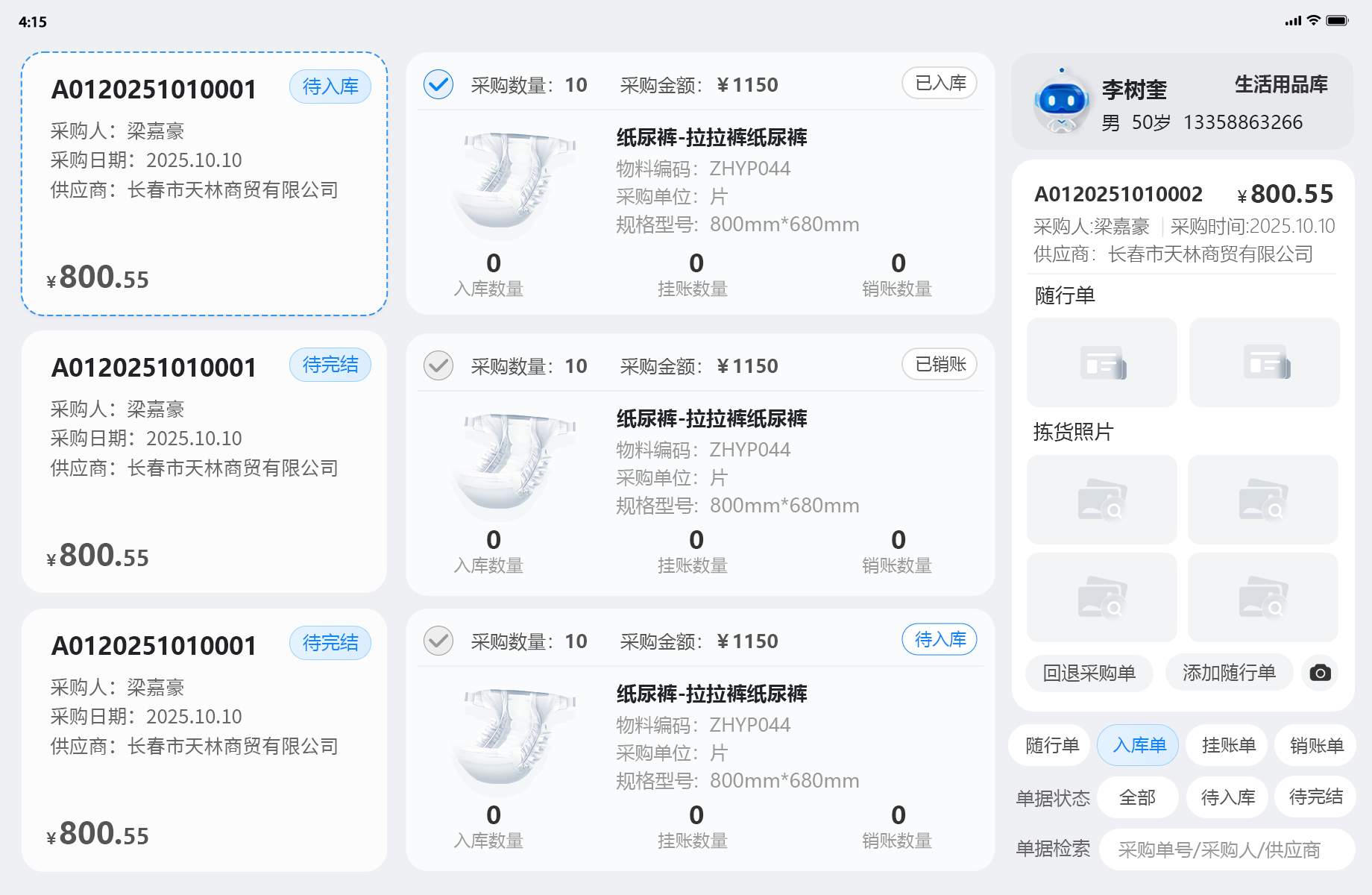This screenshot has width=1372, height=895.
Task: Open the top-right 拣货照片 photo placeholder
Action: click(x=1262, y=500)
